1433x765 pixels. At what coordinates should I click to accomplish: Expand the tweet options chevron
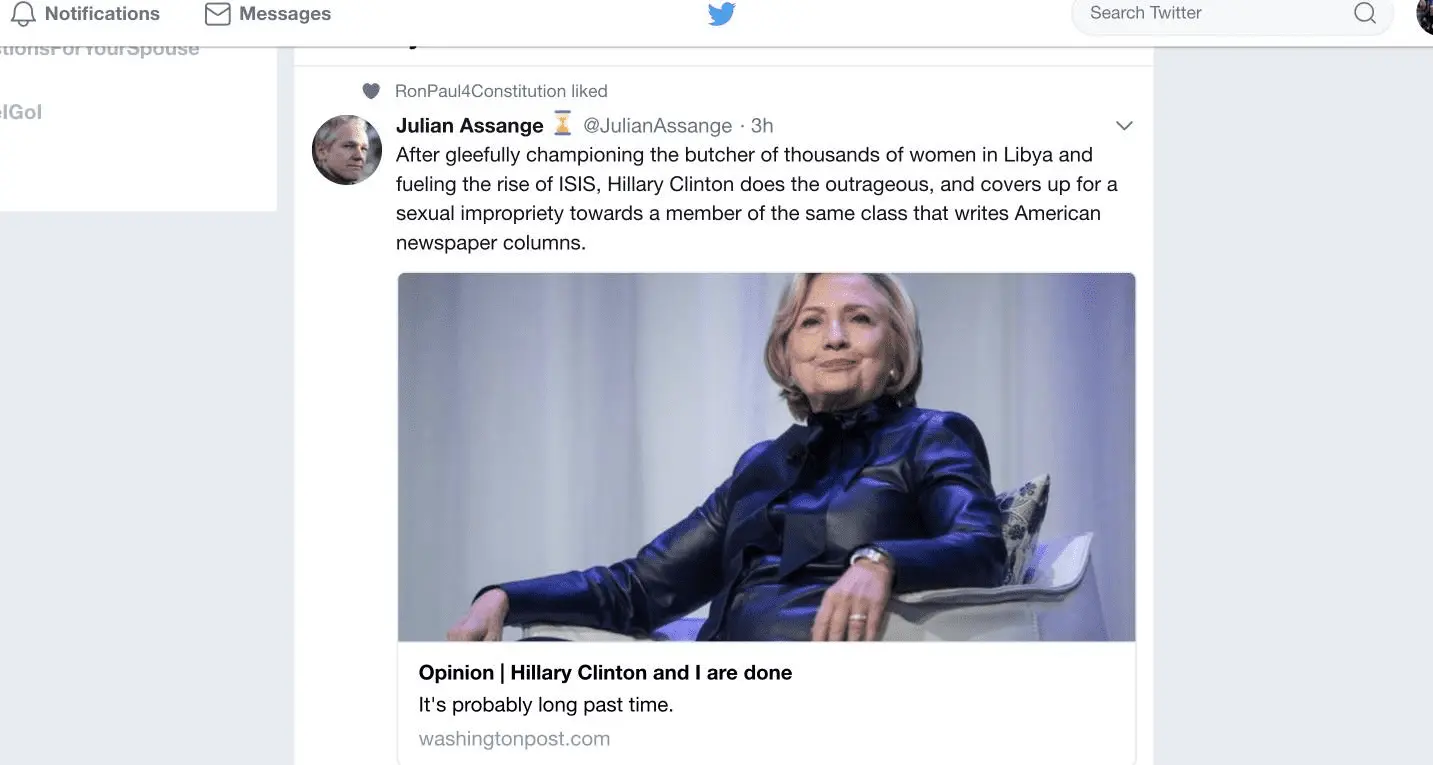pyautogui.click(x=1124, y=126)
